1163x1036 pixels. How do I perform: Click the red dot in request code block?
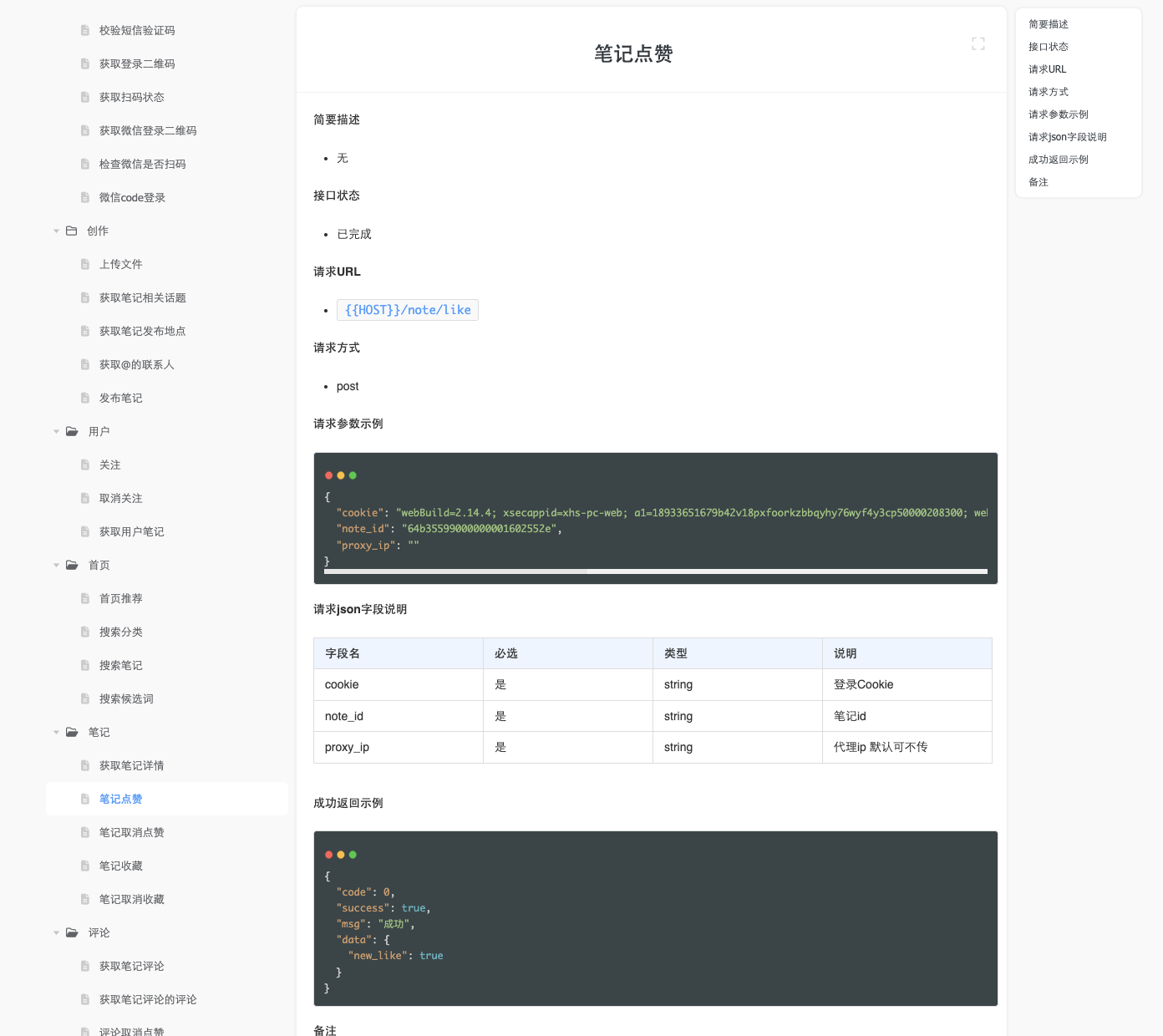click(x=328, y=475)
